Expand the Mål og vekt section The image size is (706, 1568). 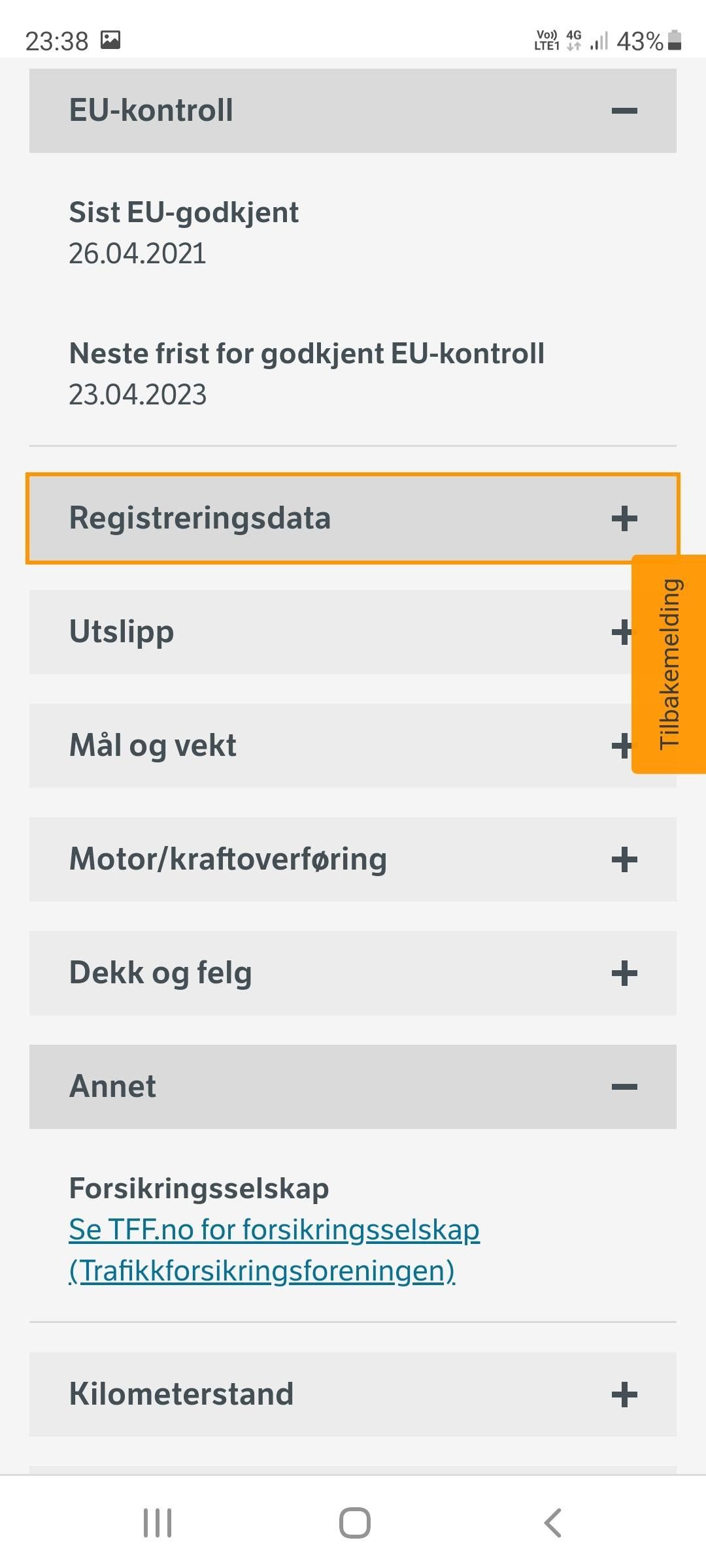pos(330,745)
